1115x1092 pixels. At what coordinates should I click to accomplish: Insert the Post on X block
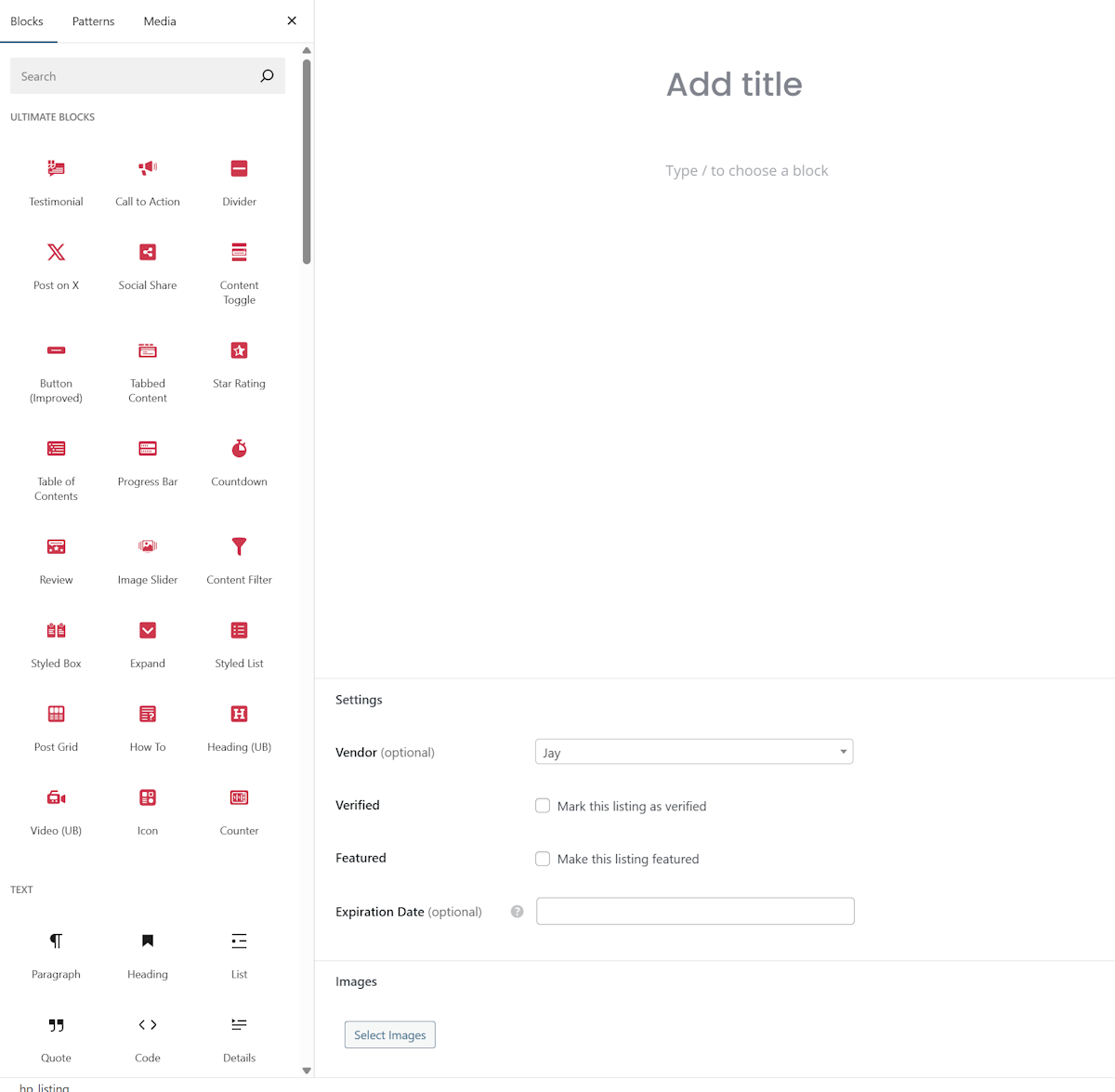coord(56,266)
